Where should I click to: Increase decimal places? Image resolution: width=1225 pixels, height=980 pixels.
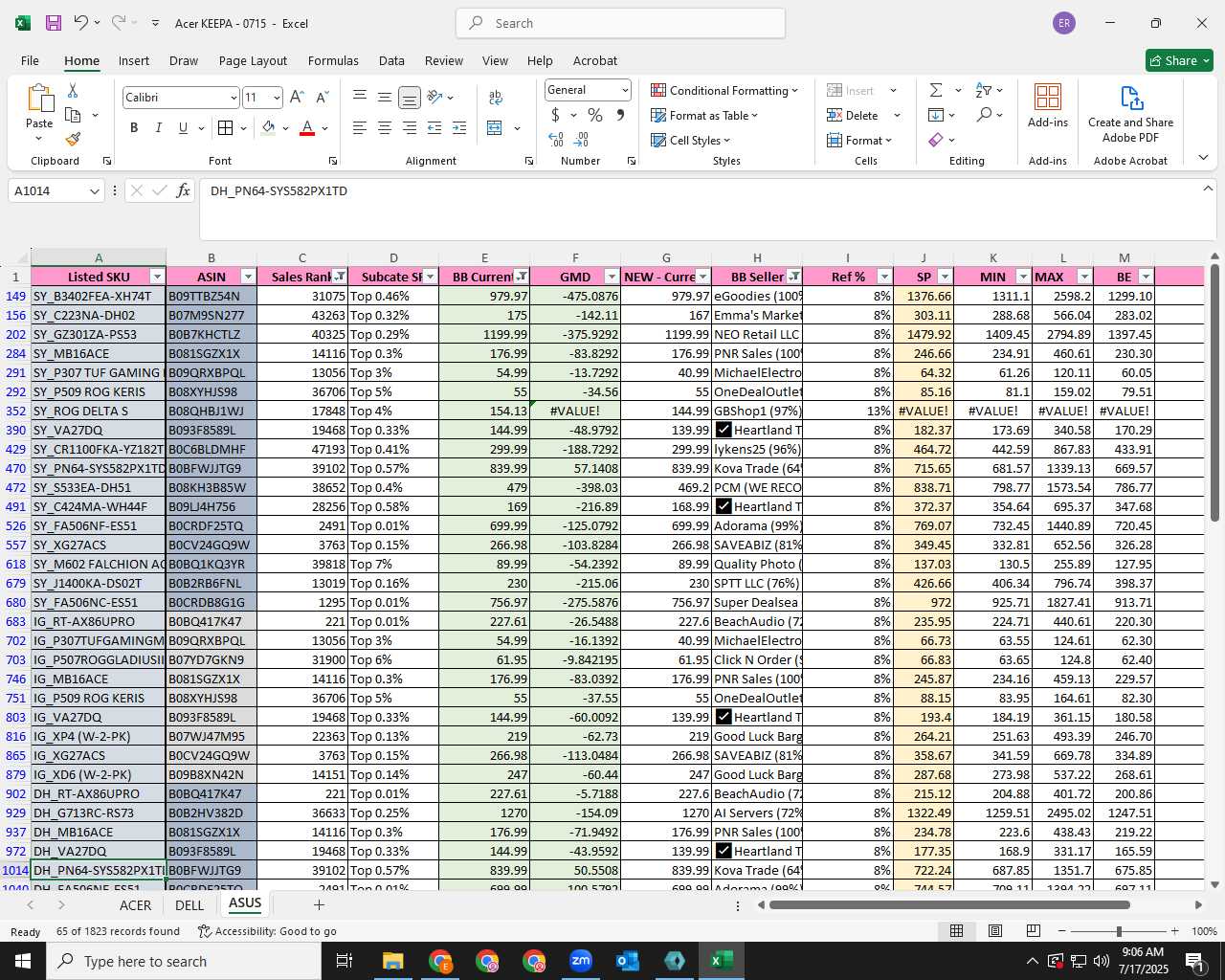click(556, 140)
